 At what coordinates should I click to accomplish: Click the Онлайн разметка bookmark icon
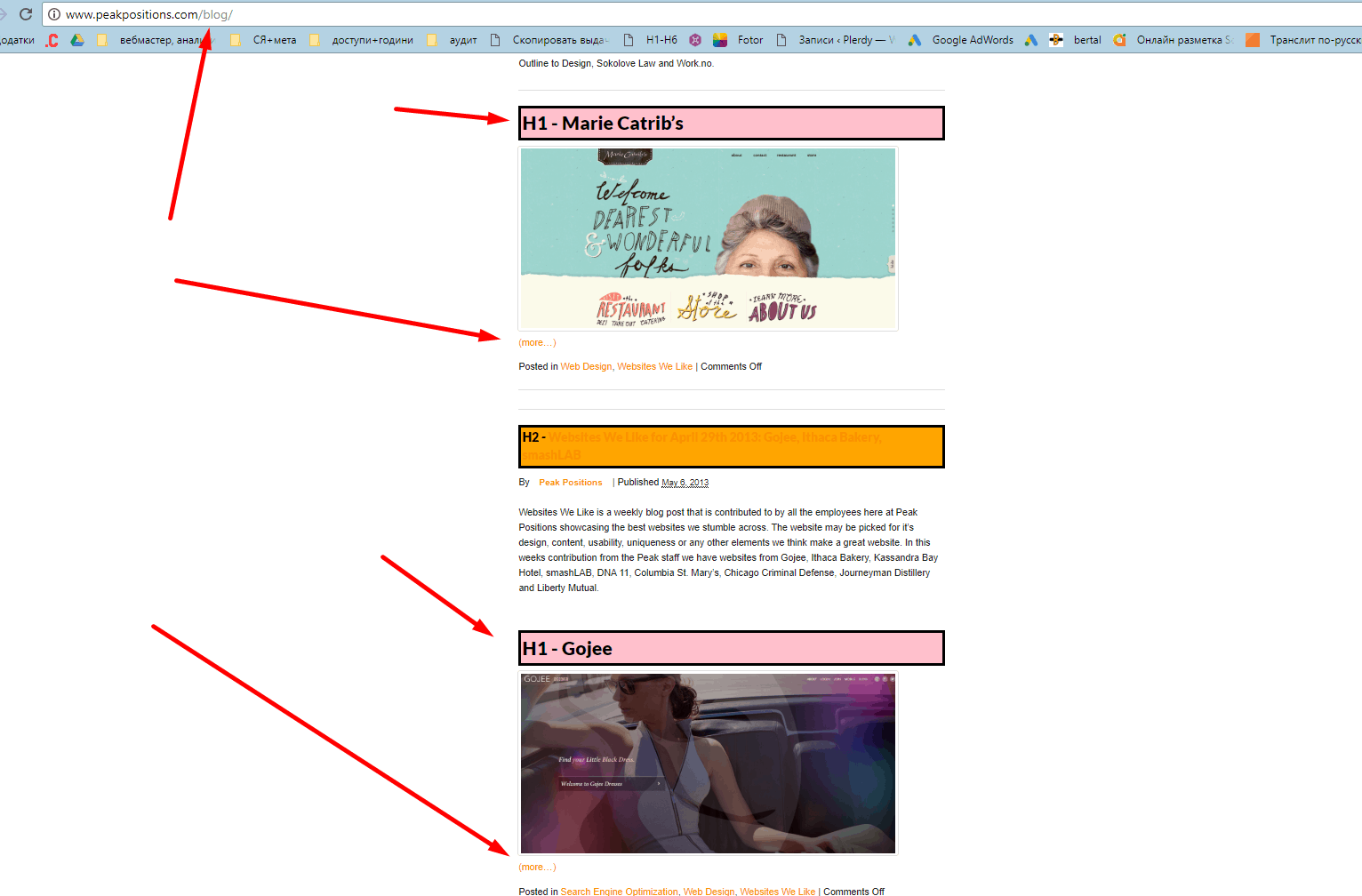(1118, 39)
